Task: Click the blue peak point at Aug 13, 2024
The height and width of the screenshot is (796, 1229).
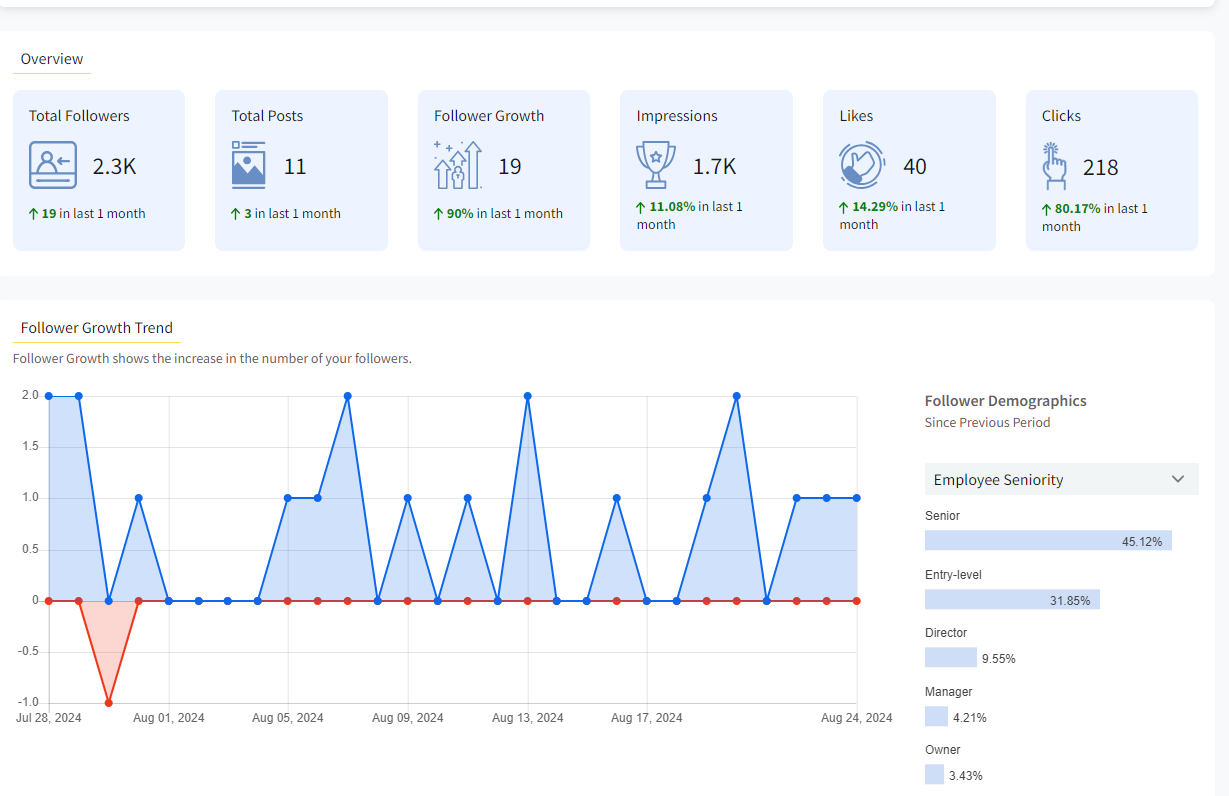Action: pos(528,396)
